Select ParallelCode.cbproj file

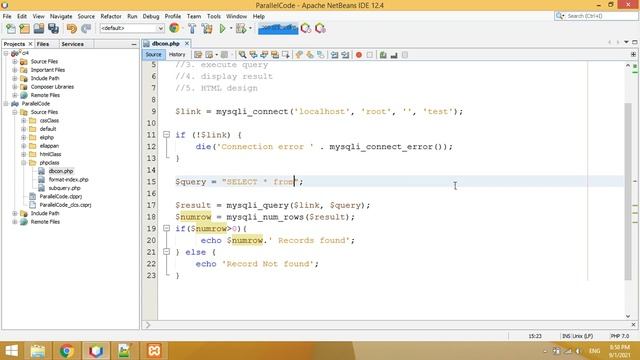[60, 196]
